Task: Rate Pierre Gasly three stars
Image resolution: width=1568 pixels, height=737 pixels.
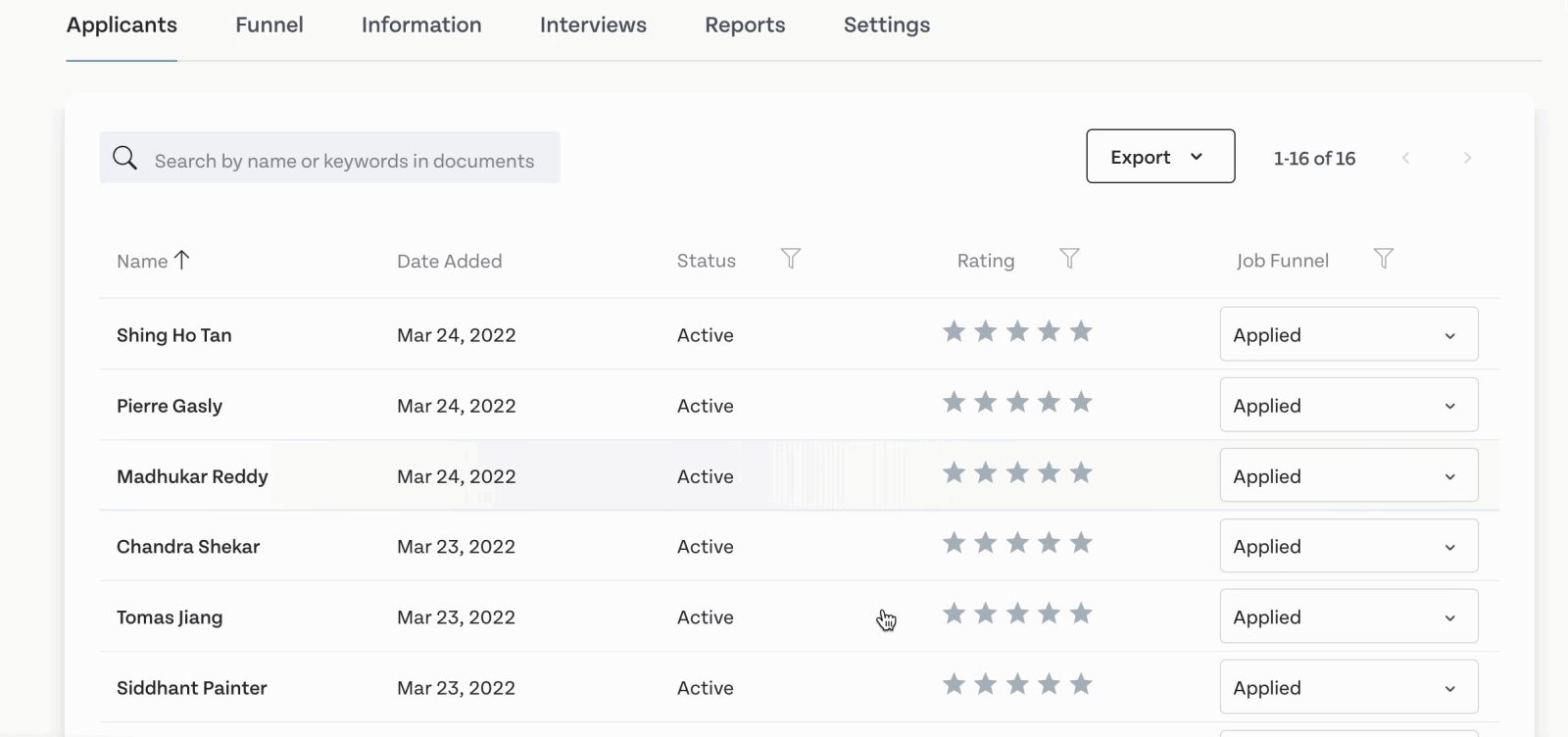Action: (1017, 402)
